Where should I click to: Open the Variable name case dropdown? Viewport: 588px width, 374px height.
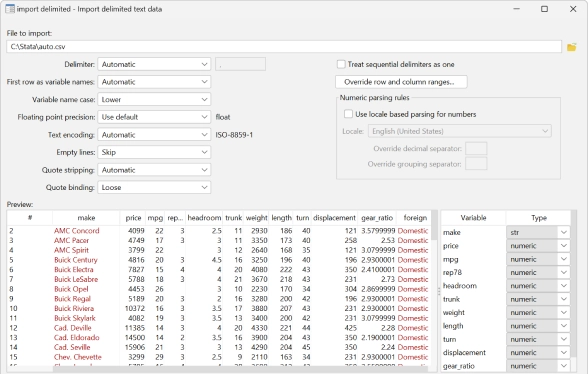point(154,99)
